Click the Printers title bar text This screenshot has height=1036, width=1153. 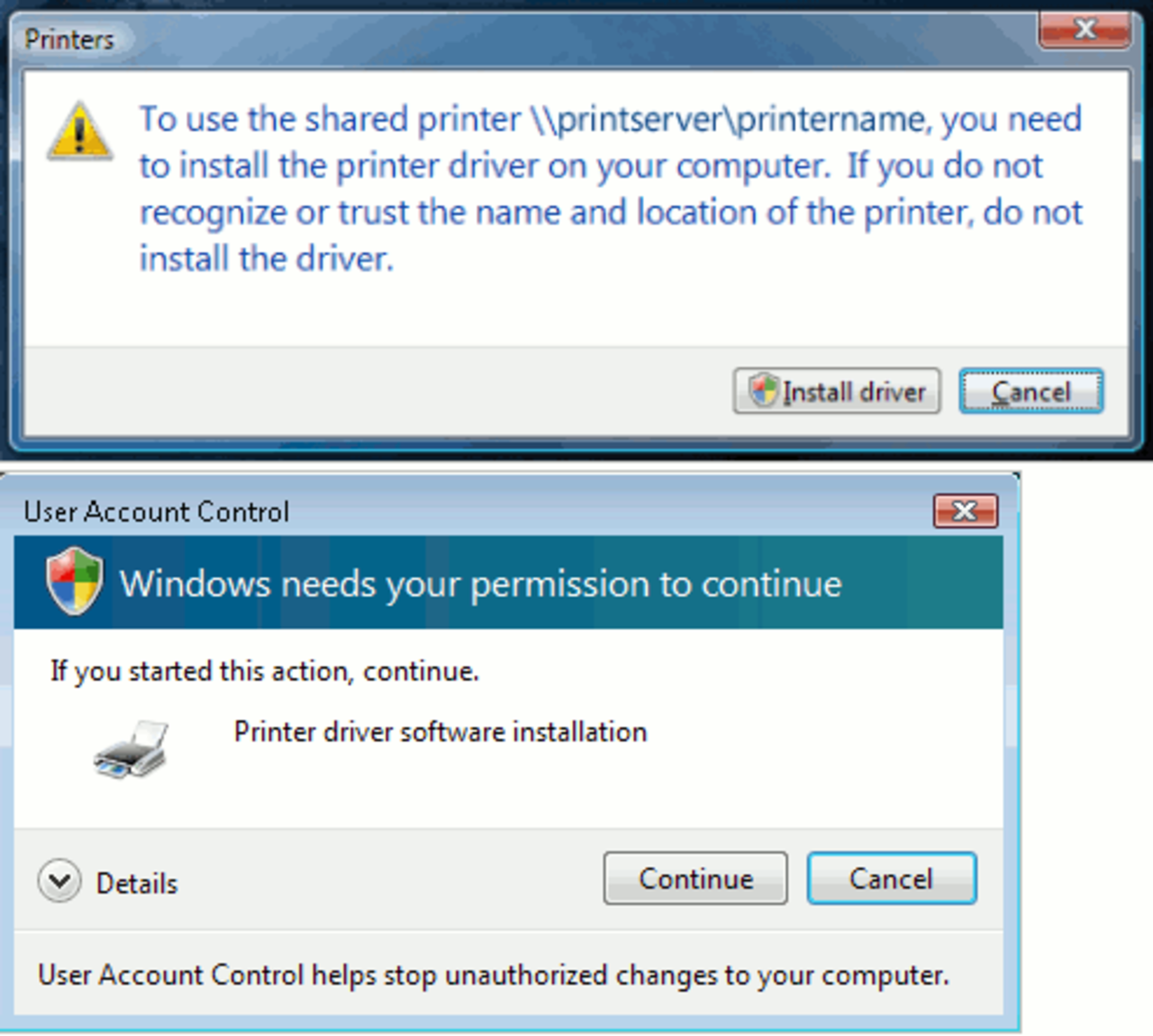pyautogui.click(x=68, y=40)
